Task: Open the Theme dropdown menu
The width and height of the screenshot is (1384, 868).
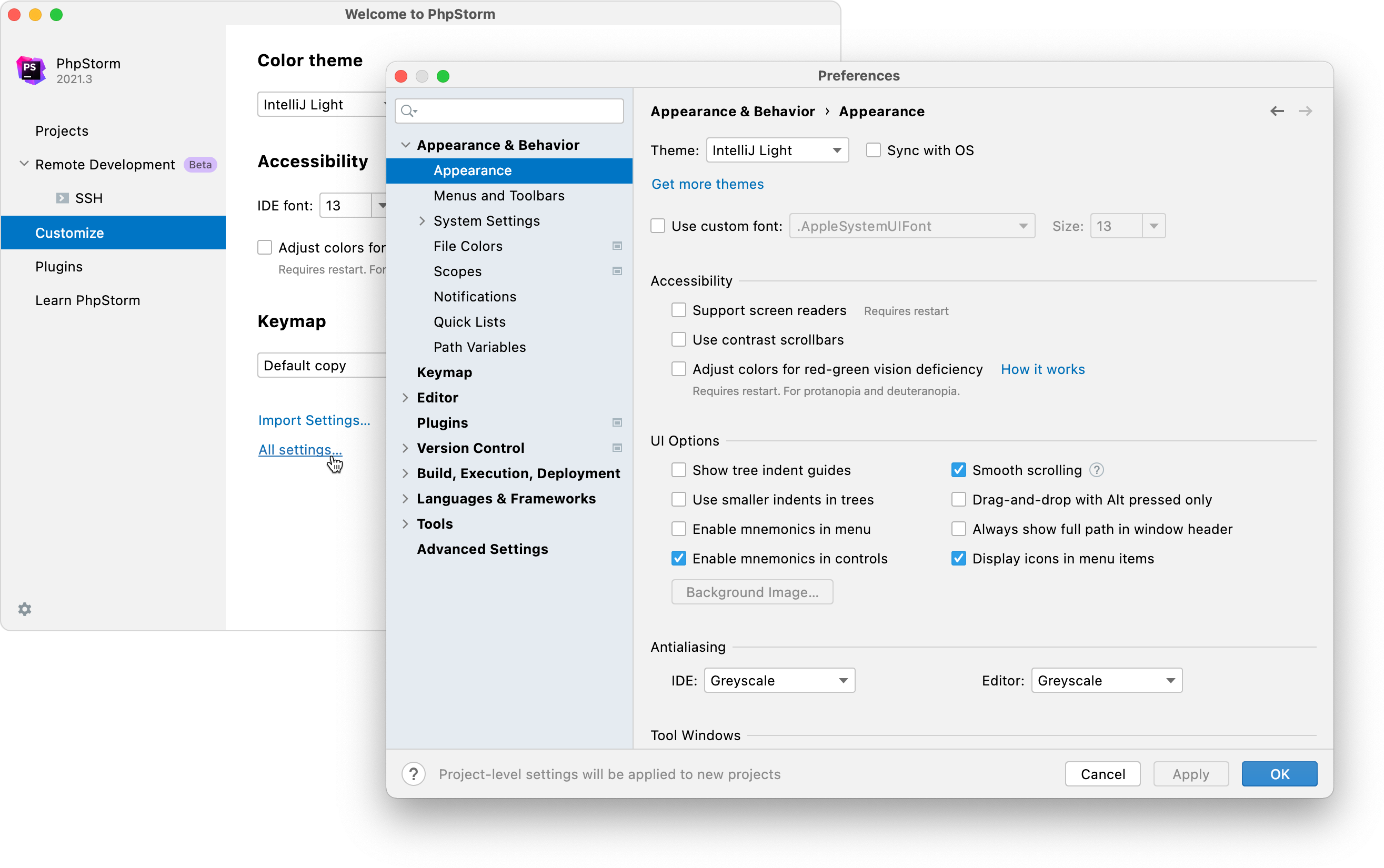Action: (775, 150)
